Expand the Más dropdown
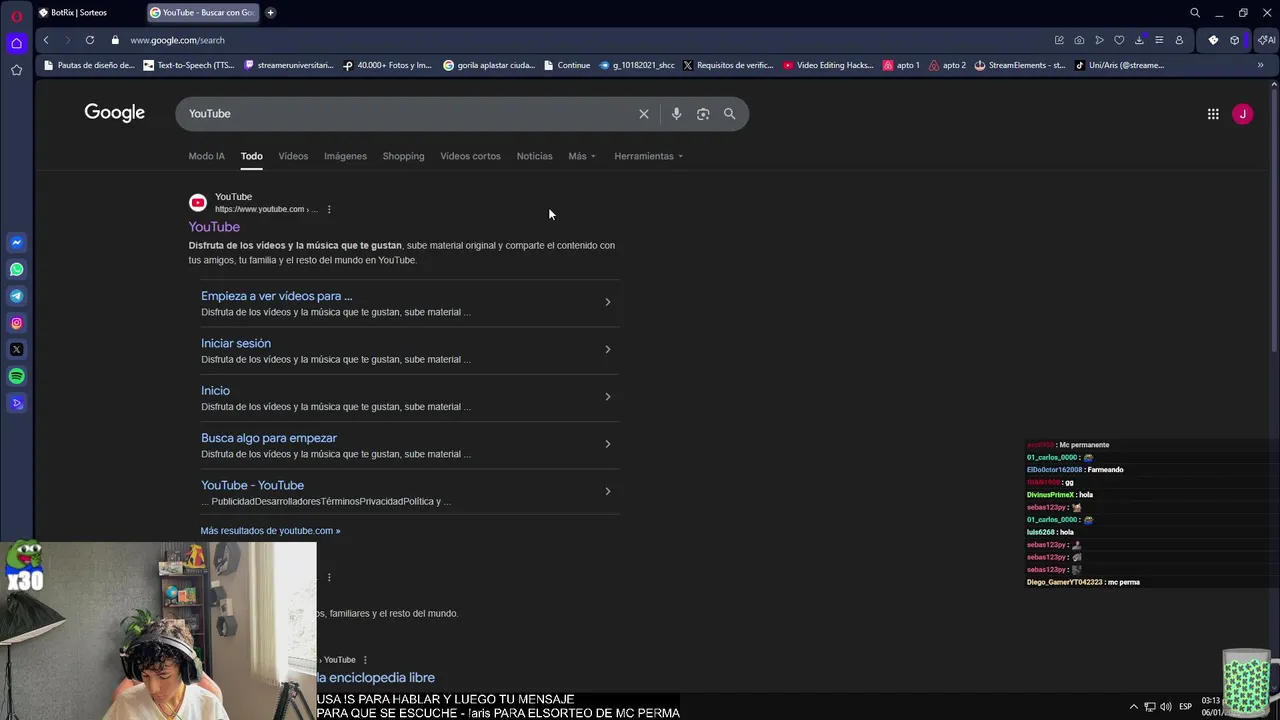 click(582, 156)
